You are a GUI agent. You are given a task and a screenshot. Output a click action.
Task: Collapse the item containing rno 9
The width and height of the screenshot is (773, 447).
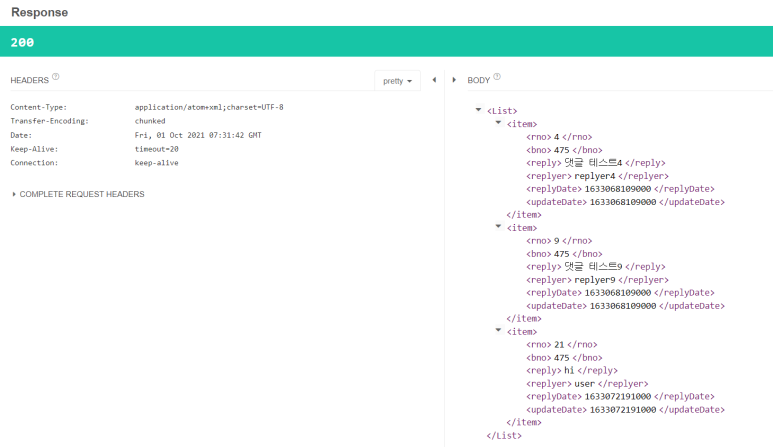[x=498, y=227]
